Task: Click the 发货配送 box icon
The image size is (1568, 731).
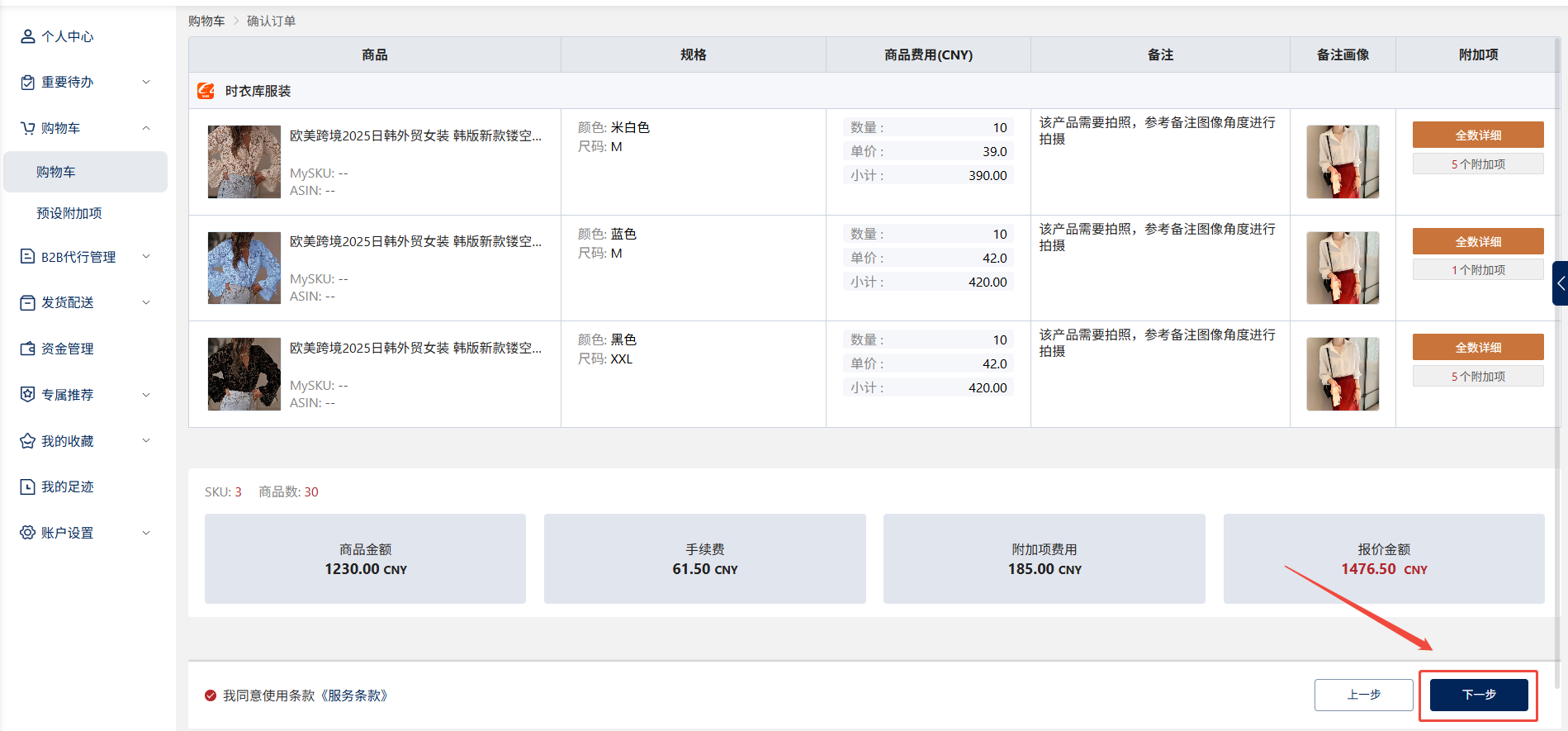Action: (x=27, y=302)
